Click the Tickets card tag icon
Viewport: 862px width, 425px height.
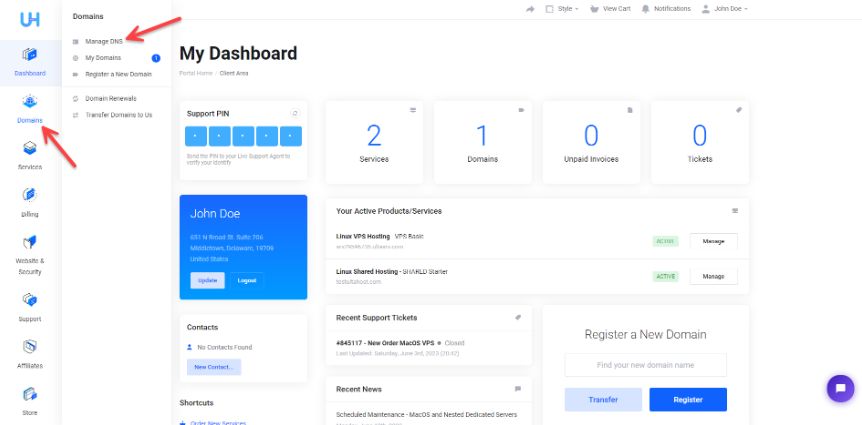point(739,110)
